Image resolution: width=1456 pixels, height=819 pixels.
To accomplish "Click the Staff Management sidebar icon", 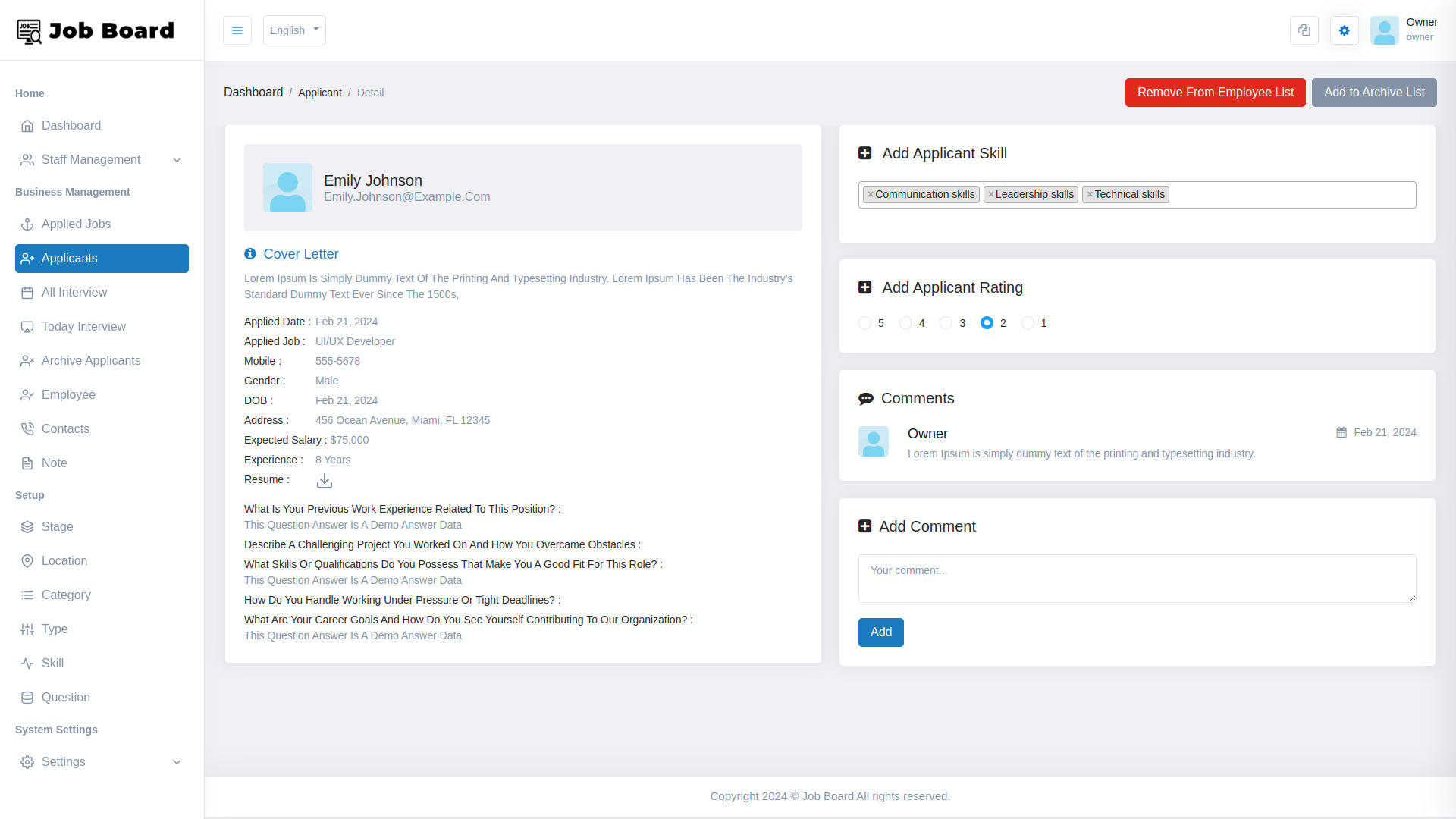I will (27, 159).
